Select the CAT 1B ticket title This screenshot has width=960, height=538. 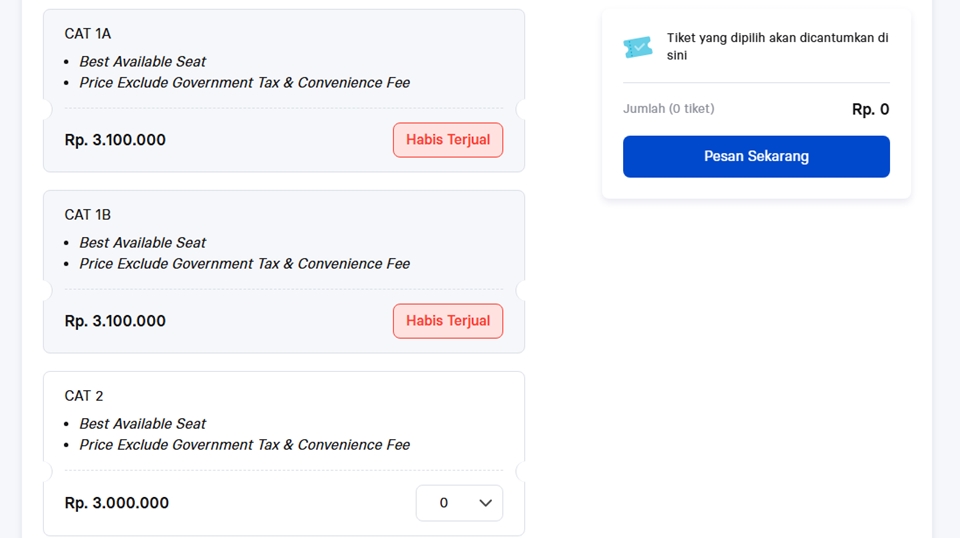[x=88, y=215]
